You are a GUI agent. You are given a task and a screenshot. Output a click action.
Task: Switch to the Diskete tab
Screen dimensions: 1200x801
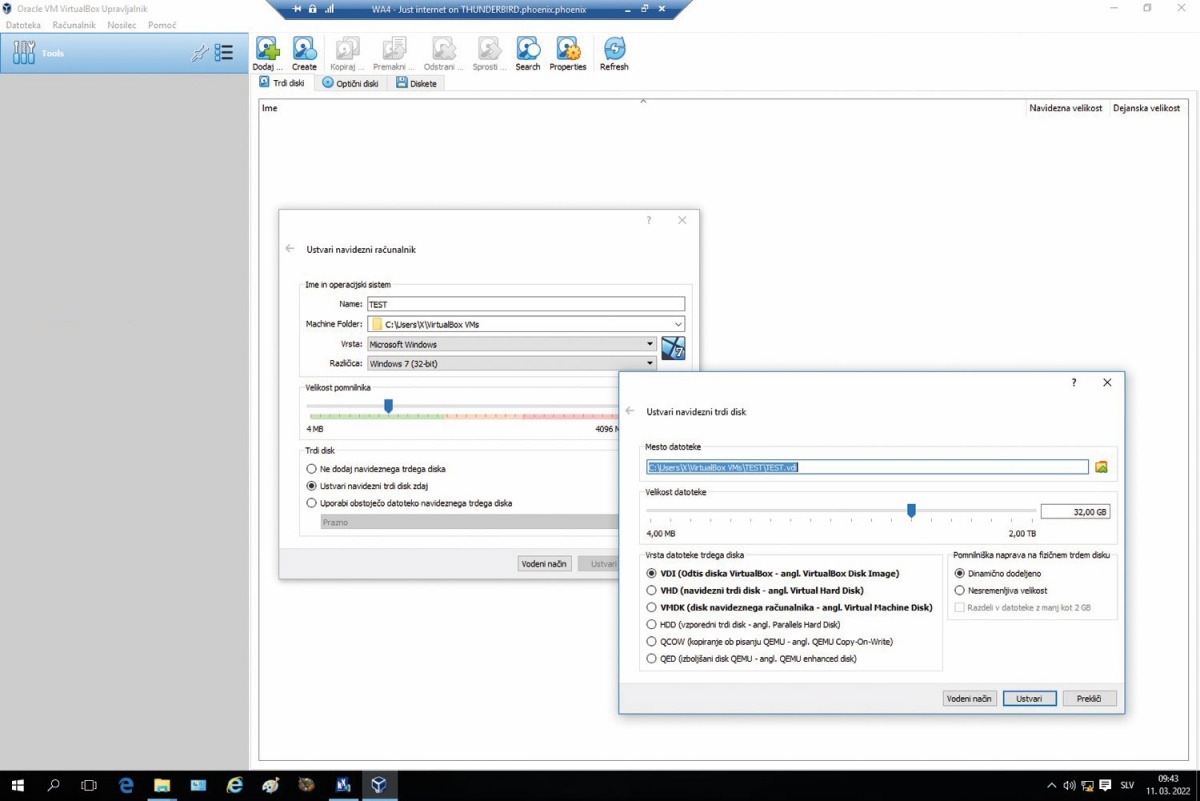[417, 83]
